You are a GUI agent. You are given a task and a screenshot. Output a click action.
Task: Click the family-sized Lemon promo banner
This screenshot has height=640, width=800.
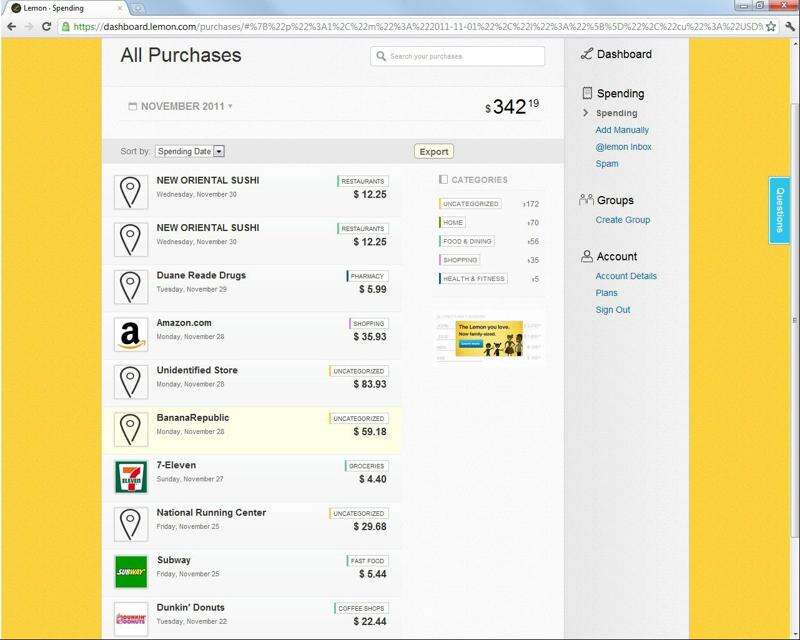coord(489,338)
